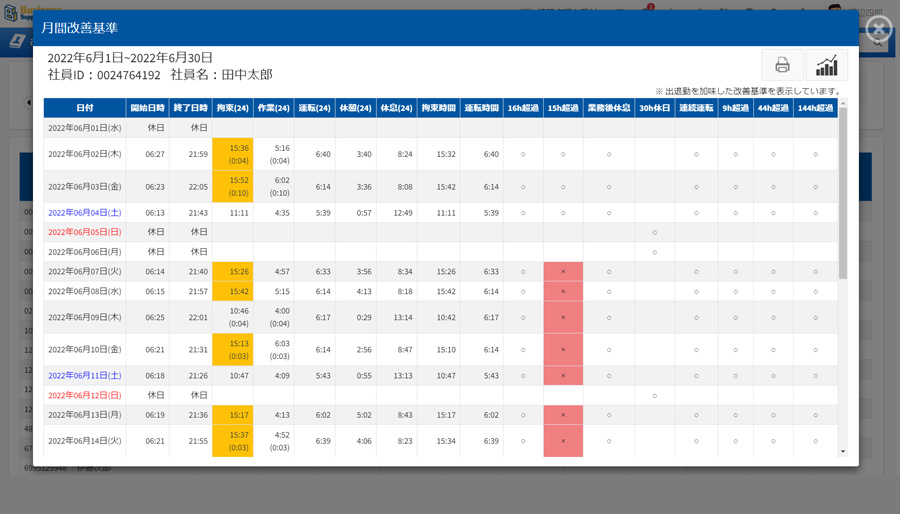The height and width of the screenshot is (514, 900).
Task: Click the red notification badge at top
Action: pyautogui.click(x=650, y=6)
